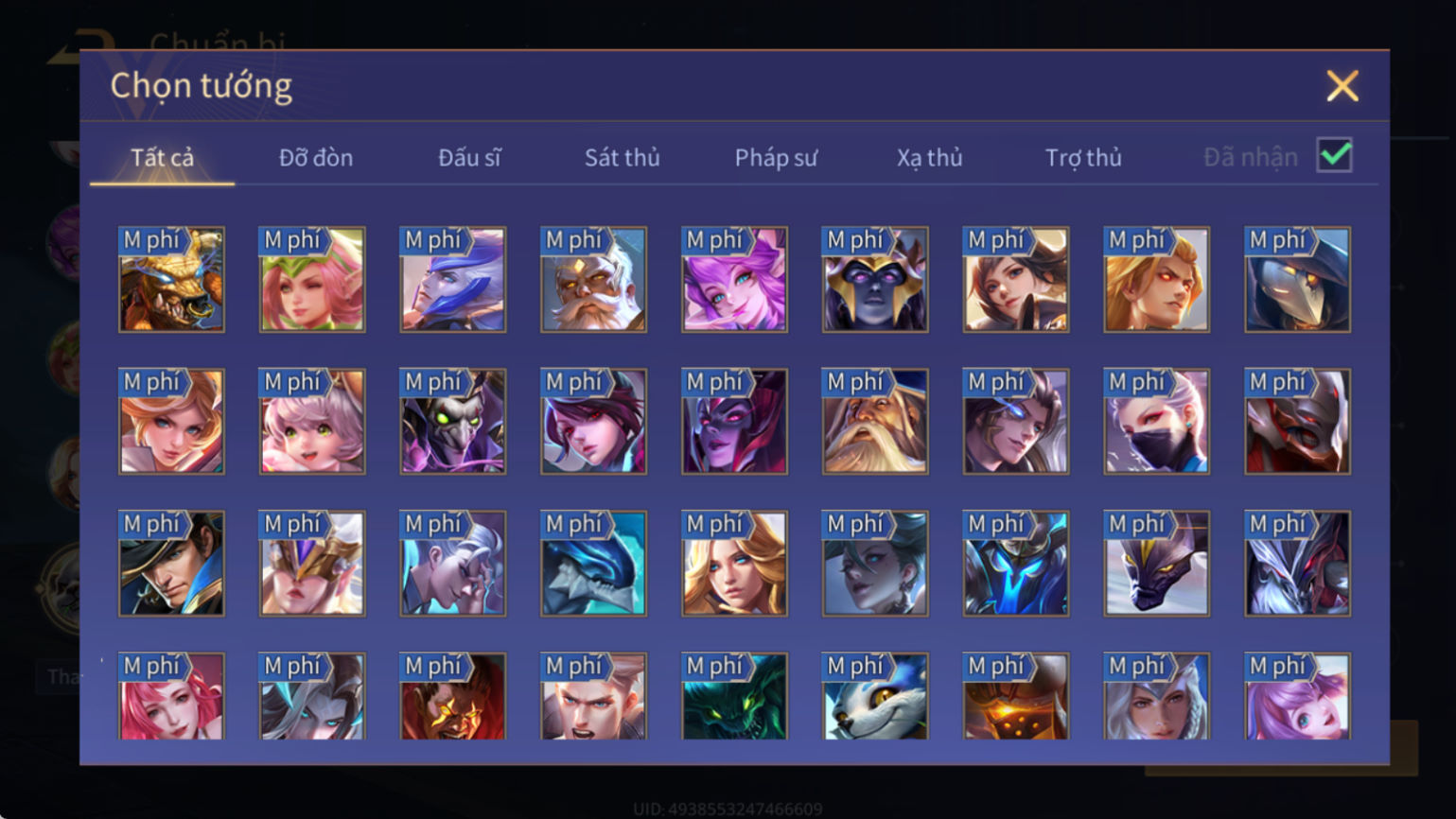Filter by Pháp sư tab
The width and height of the screenshot is (1456, 819).
[x=776, y=158]
